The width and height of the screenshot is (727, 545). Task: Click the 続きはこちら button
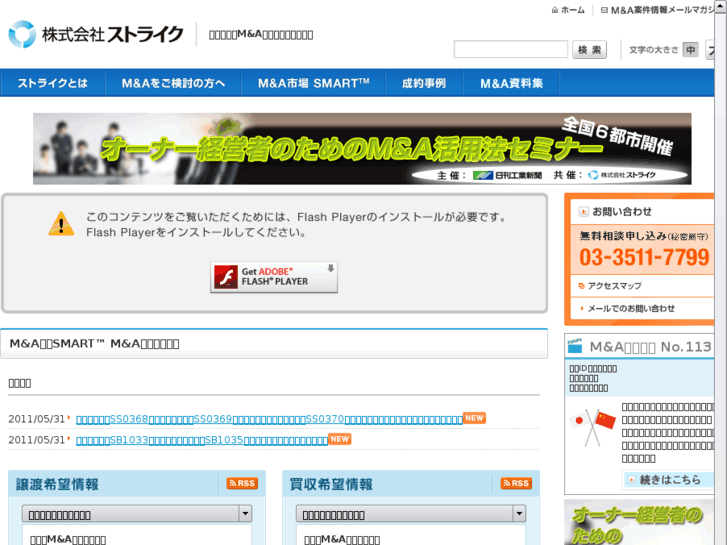coord(668,480)
